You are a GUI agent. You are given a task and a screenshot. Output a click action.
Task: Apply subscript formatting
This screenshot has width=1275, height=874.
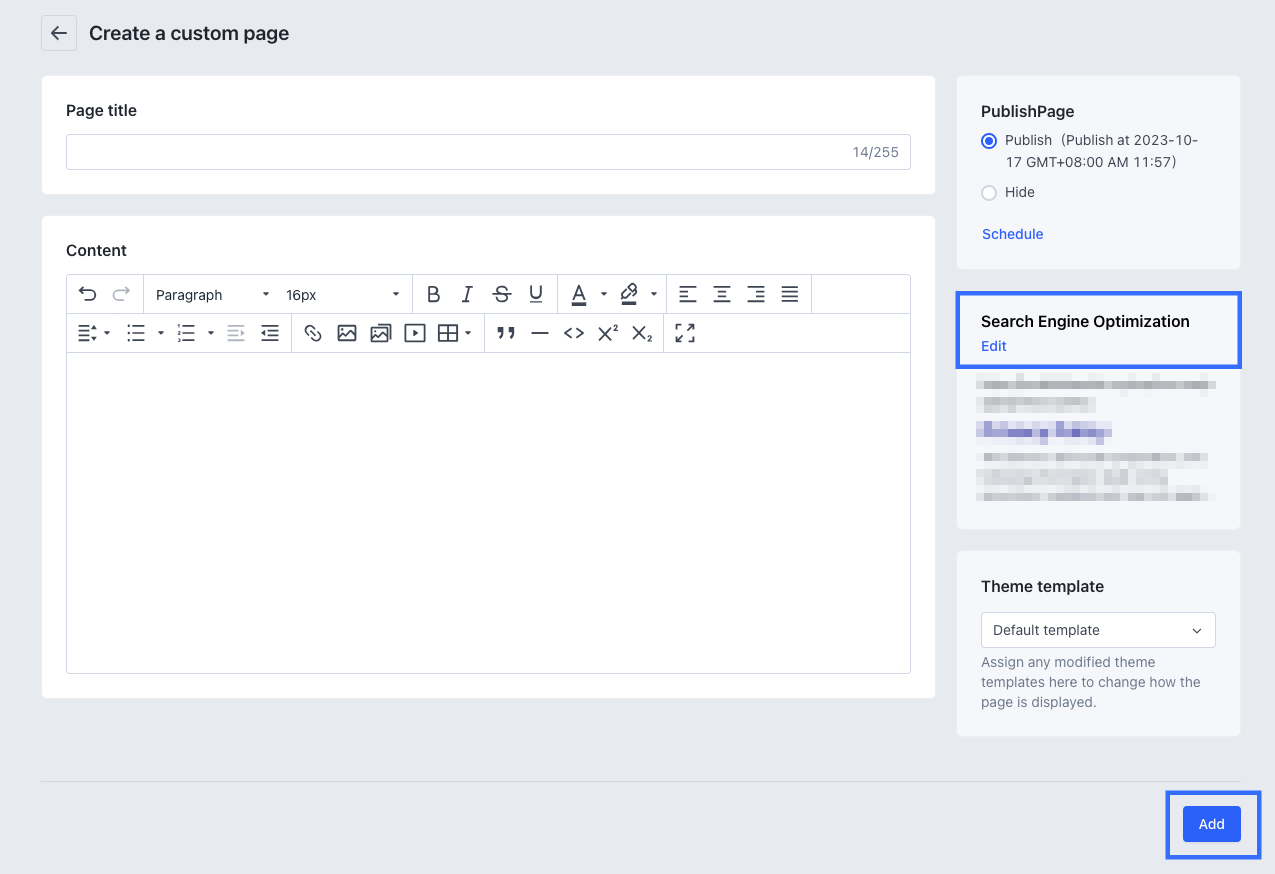pos(641,333)
